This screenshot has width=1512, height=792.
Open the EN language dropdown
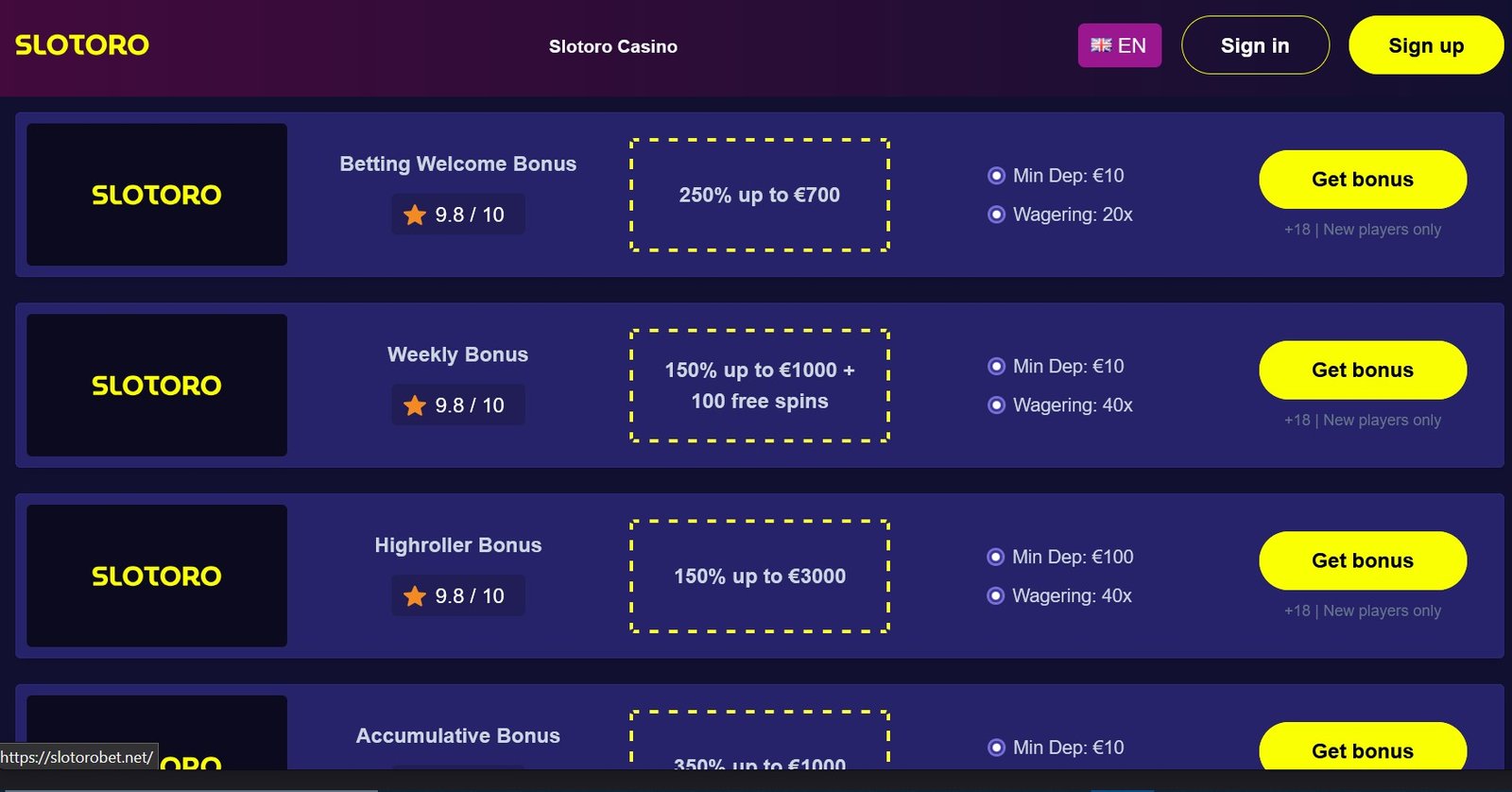pos(1120,45)
